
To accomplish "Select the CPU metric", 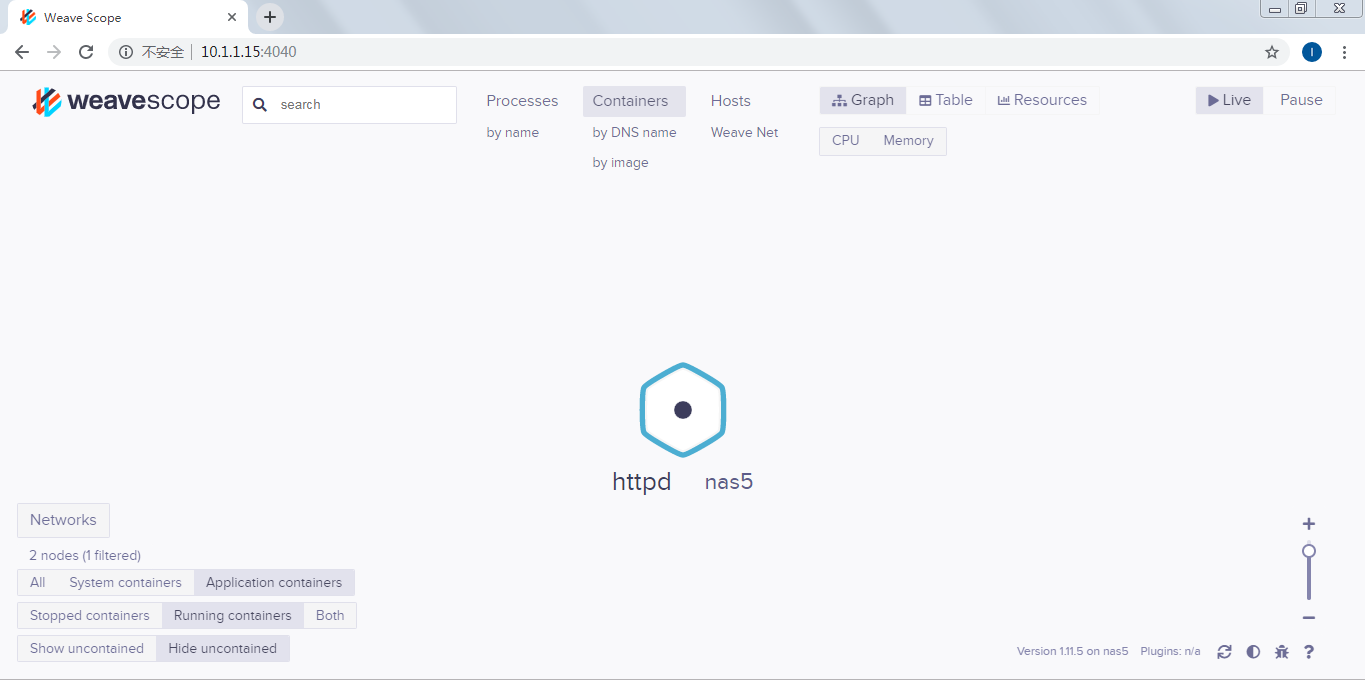I will tap(846, 141).
